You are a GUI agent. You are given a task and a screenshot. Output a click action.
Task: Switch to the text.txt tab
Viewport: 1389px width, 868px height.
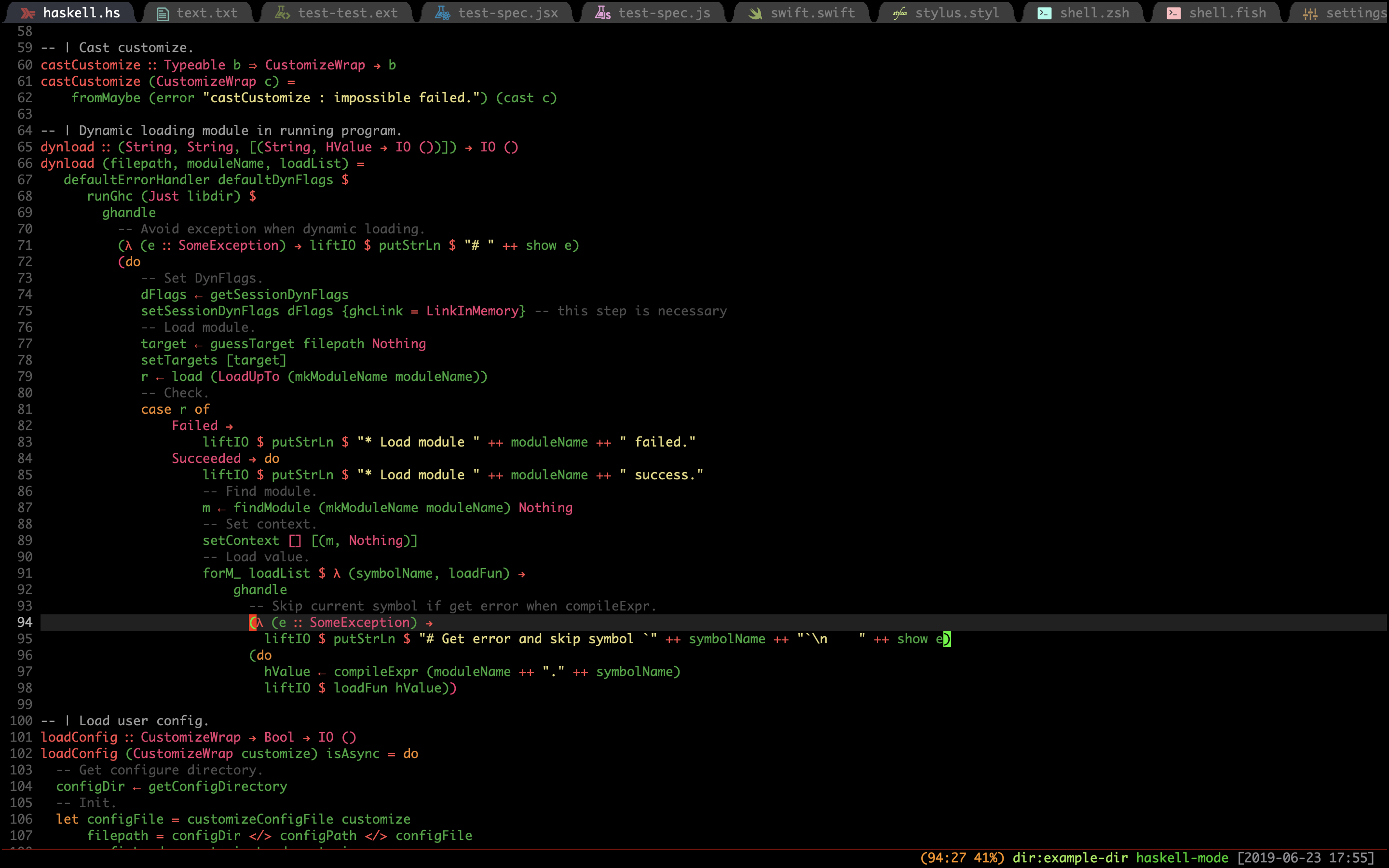(x=206, y=13)
